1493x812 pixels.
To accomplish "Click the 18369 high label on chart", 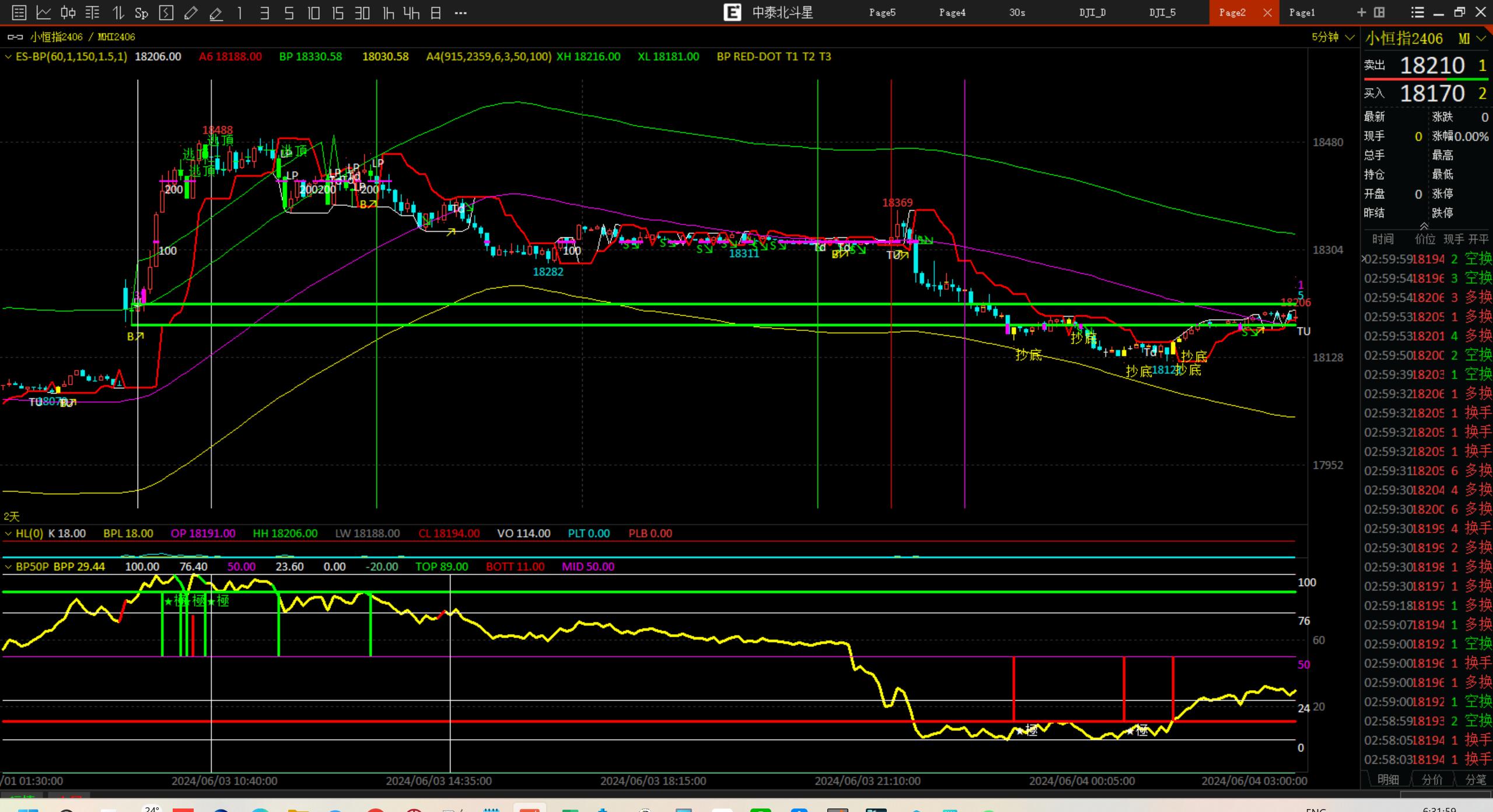I will (897, 202).
